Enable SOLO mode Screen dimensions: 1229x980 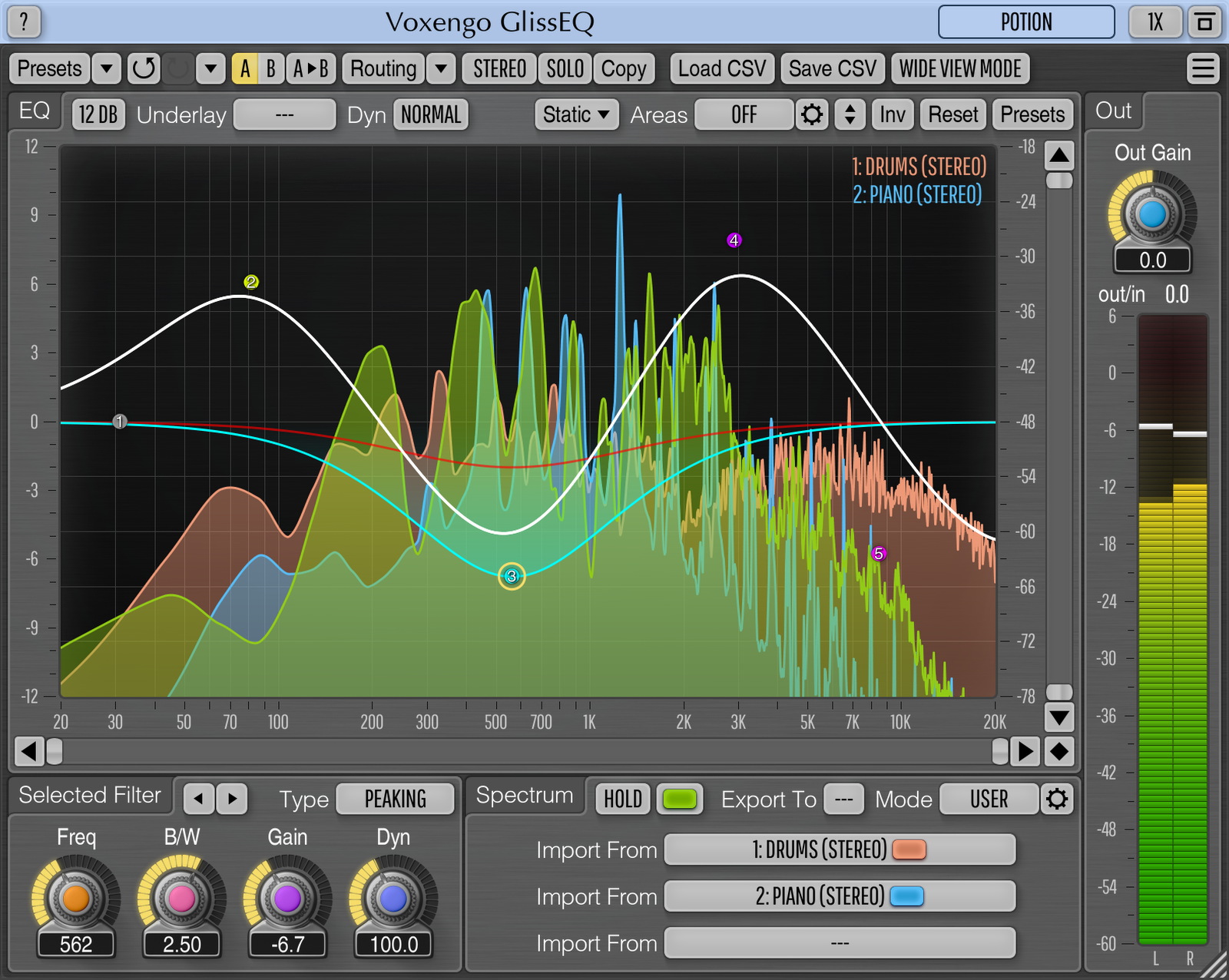pos(564,68)
